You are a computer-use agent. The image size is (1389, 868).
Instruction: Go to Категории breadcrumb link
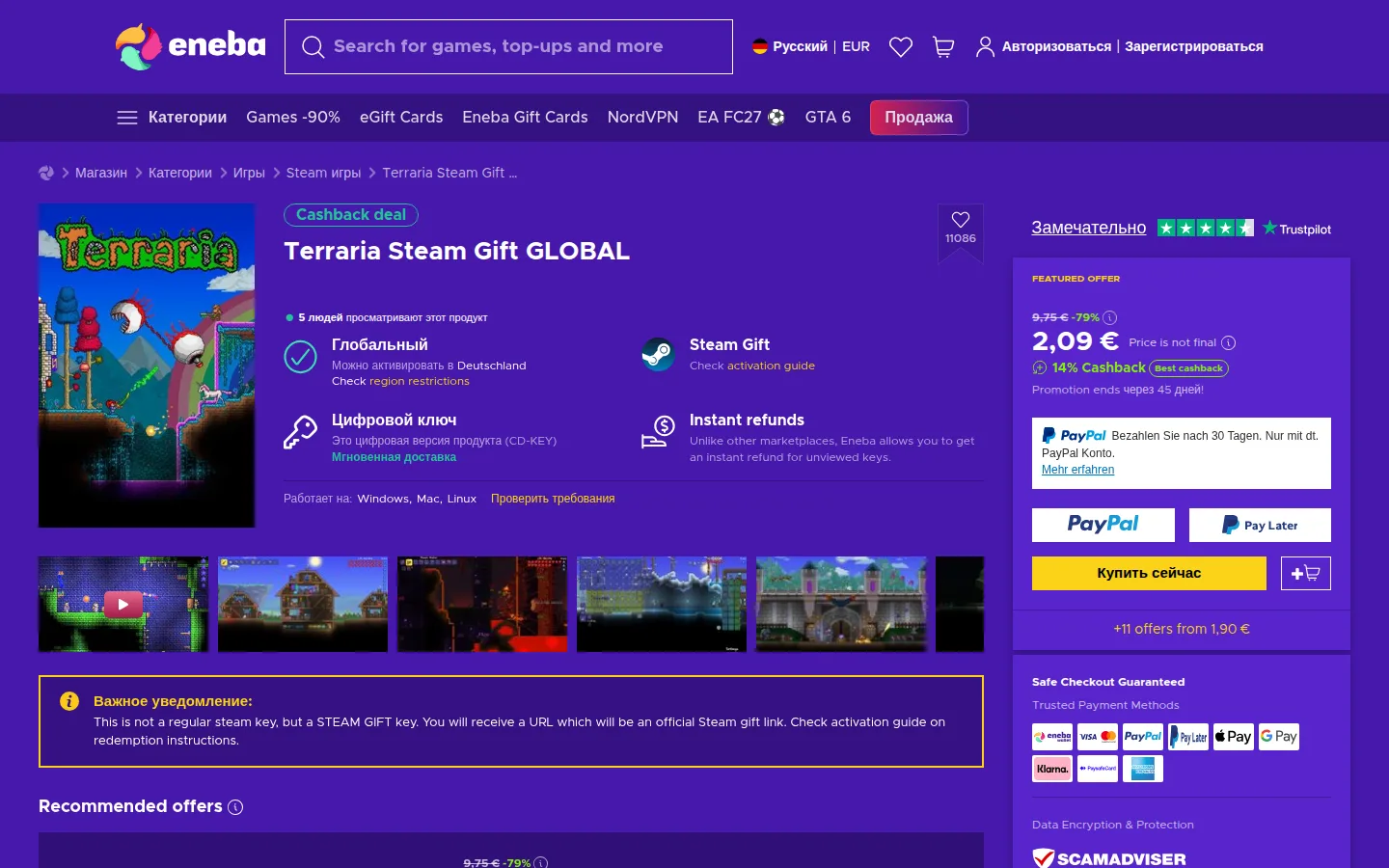point(180,173)
